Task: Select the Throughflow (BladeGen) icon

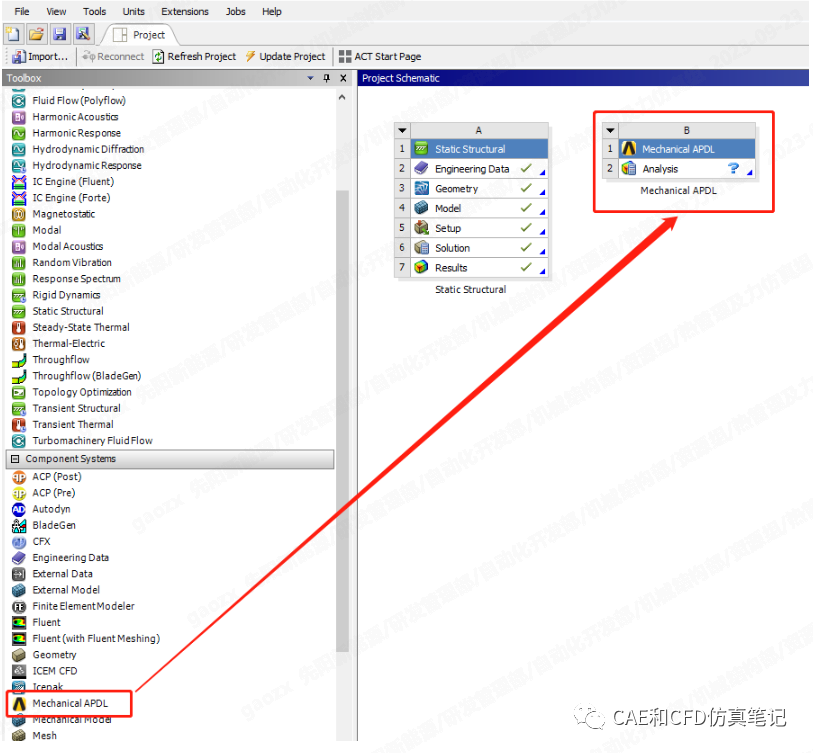Action: 19,376
